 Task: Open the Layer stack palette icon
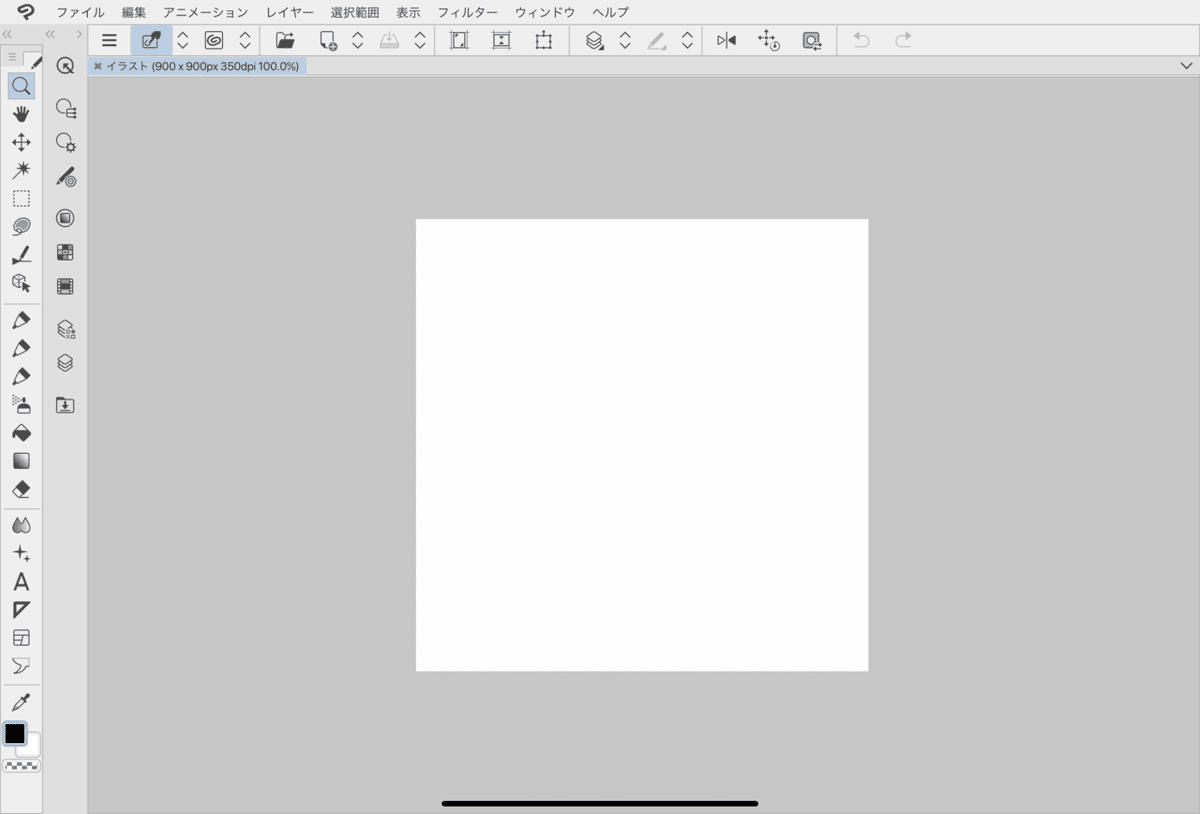pyautogui.click(x=65, y=363)
